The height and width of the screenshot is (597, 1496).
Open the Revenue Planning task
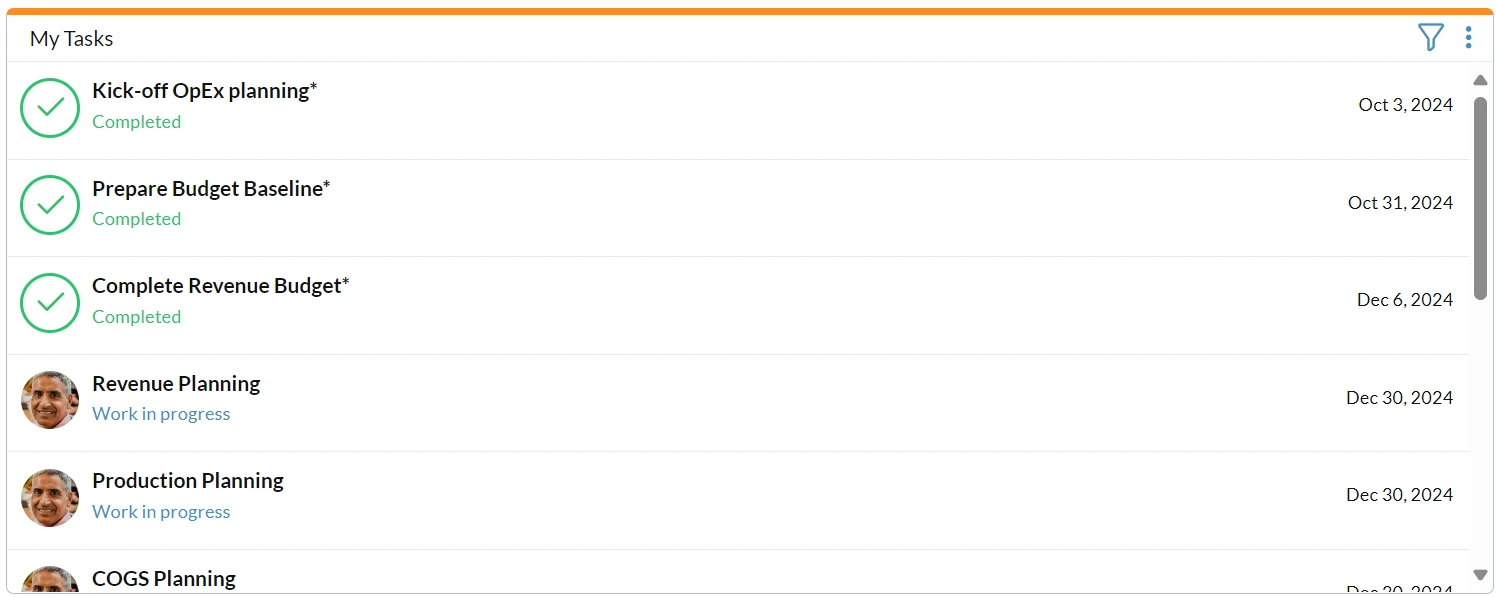[x=176, y=384]
